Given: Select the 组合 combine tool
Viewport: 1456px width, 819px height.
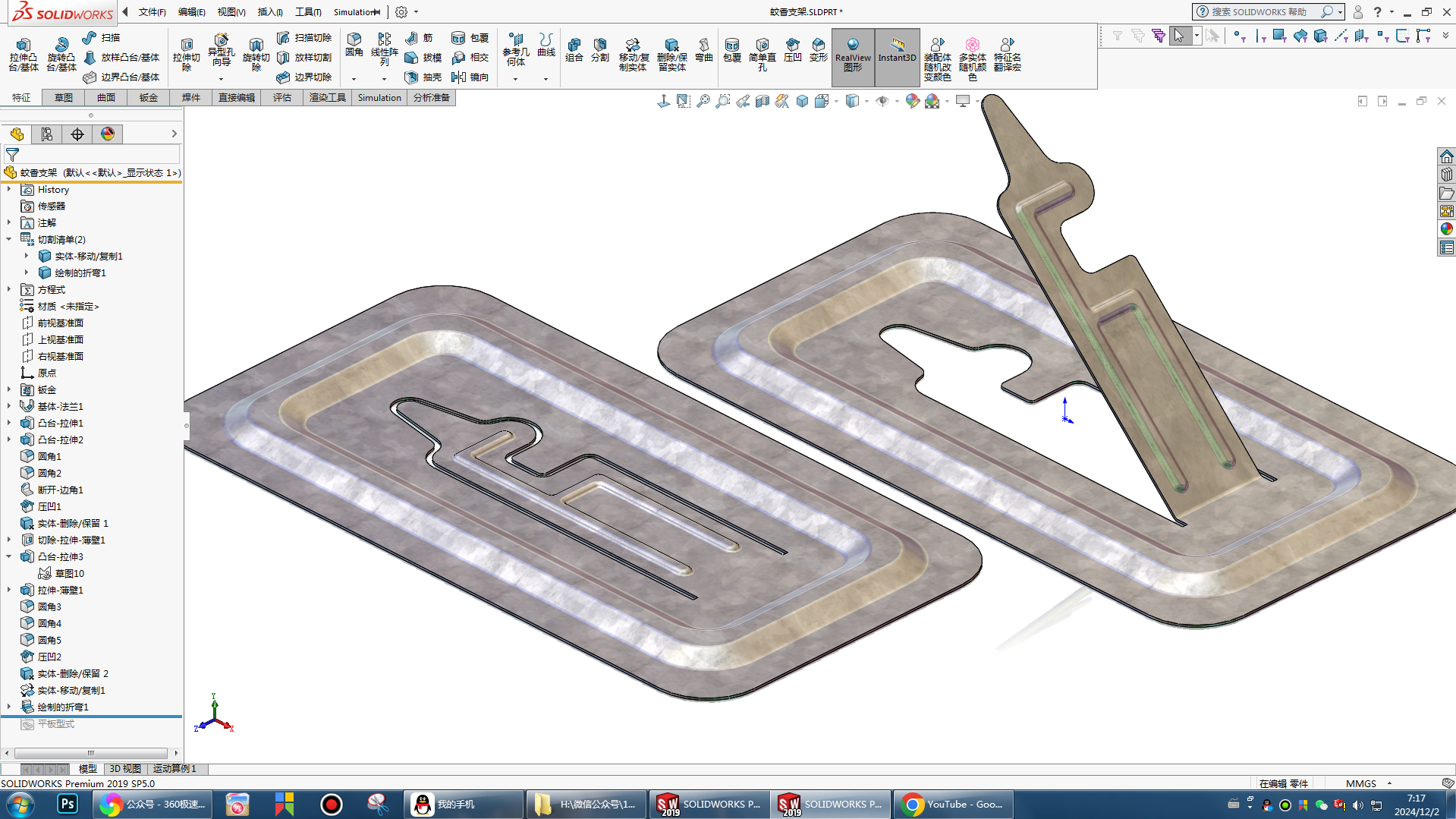Looking at the screenshot, I should (574, 50).
